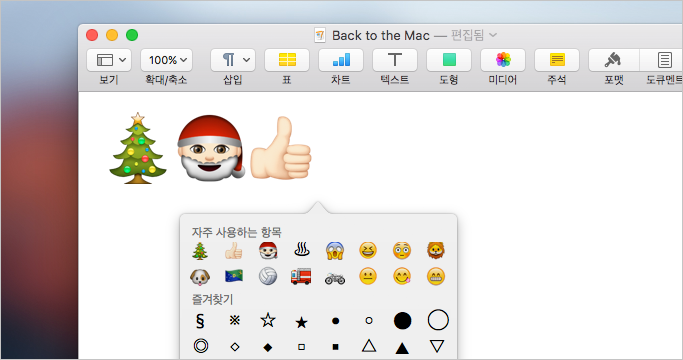Select hot springs emoji
This screenshot has width=683, height=360.
(x=301, y=250)
